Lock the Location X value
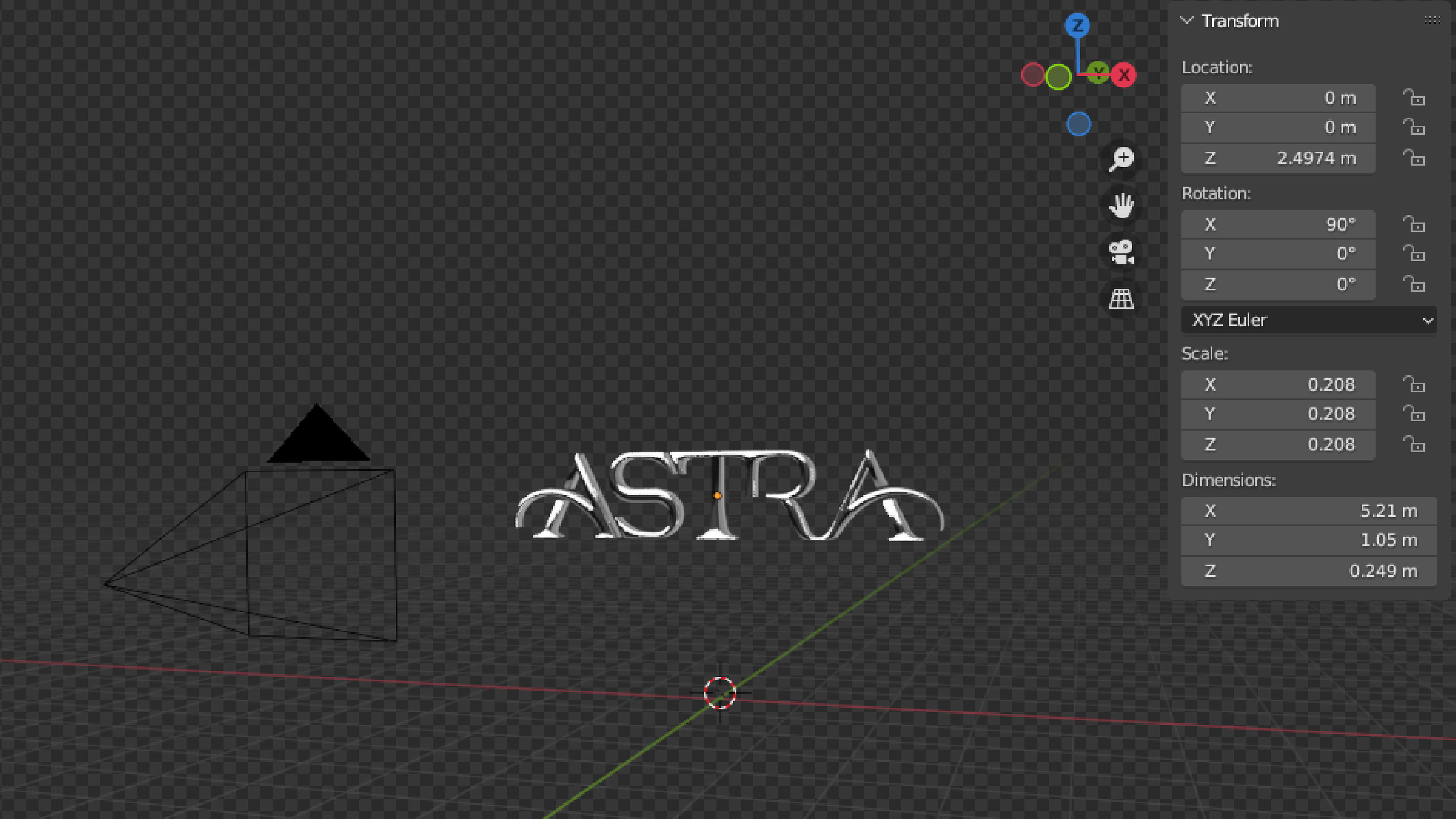The height and width of the screenshot is (819, 1456). pyautogui.click(x=1414, y=98)
